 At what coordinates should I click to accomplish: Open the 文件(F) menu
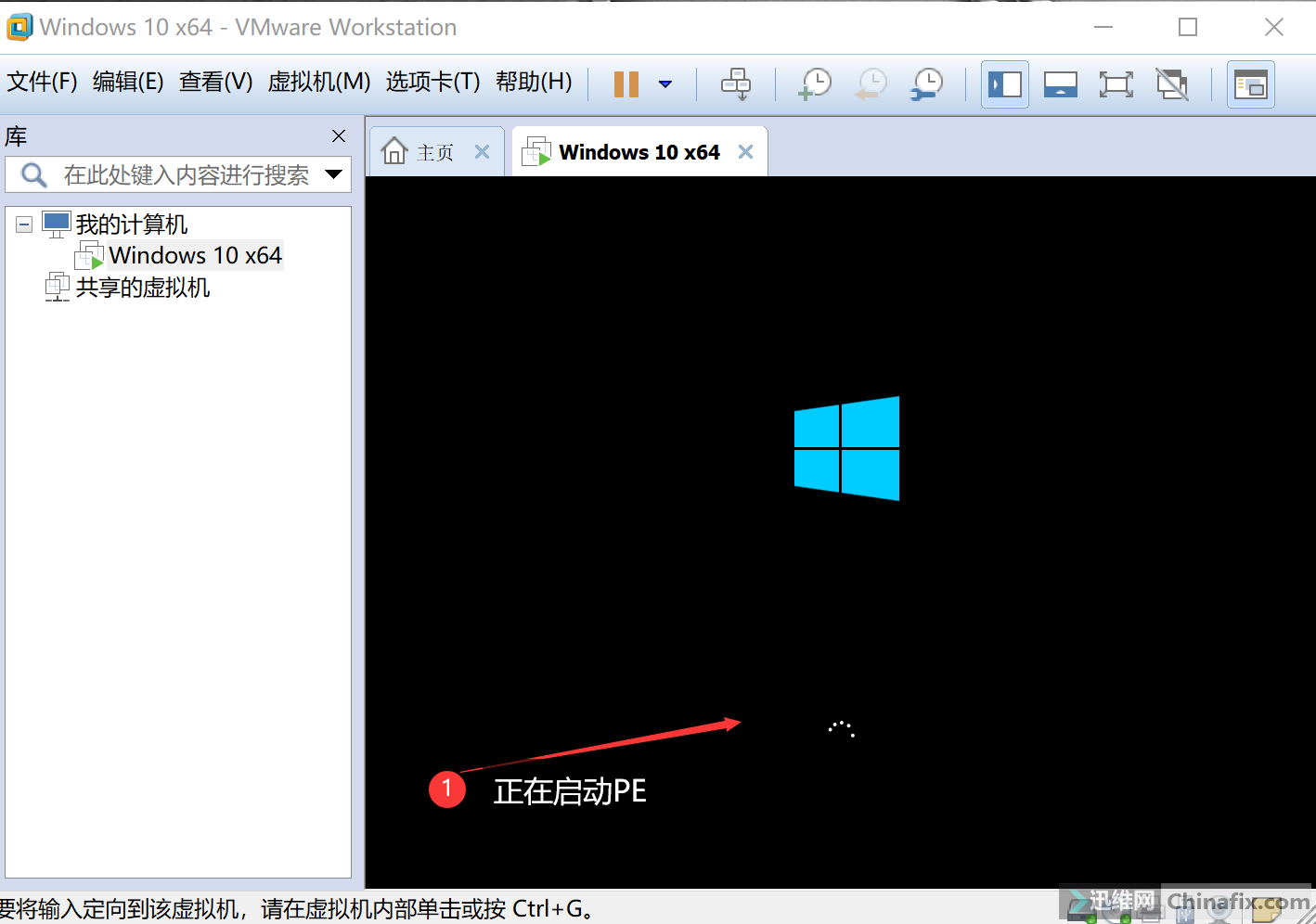click(42, 82)
